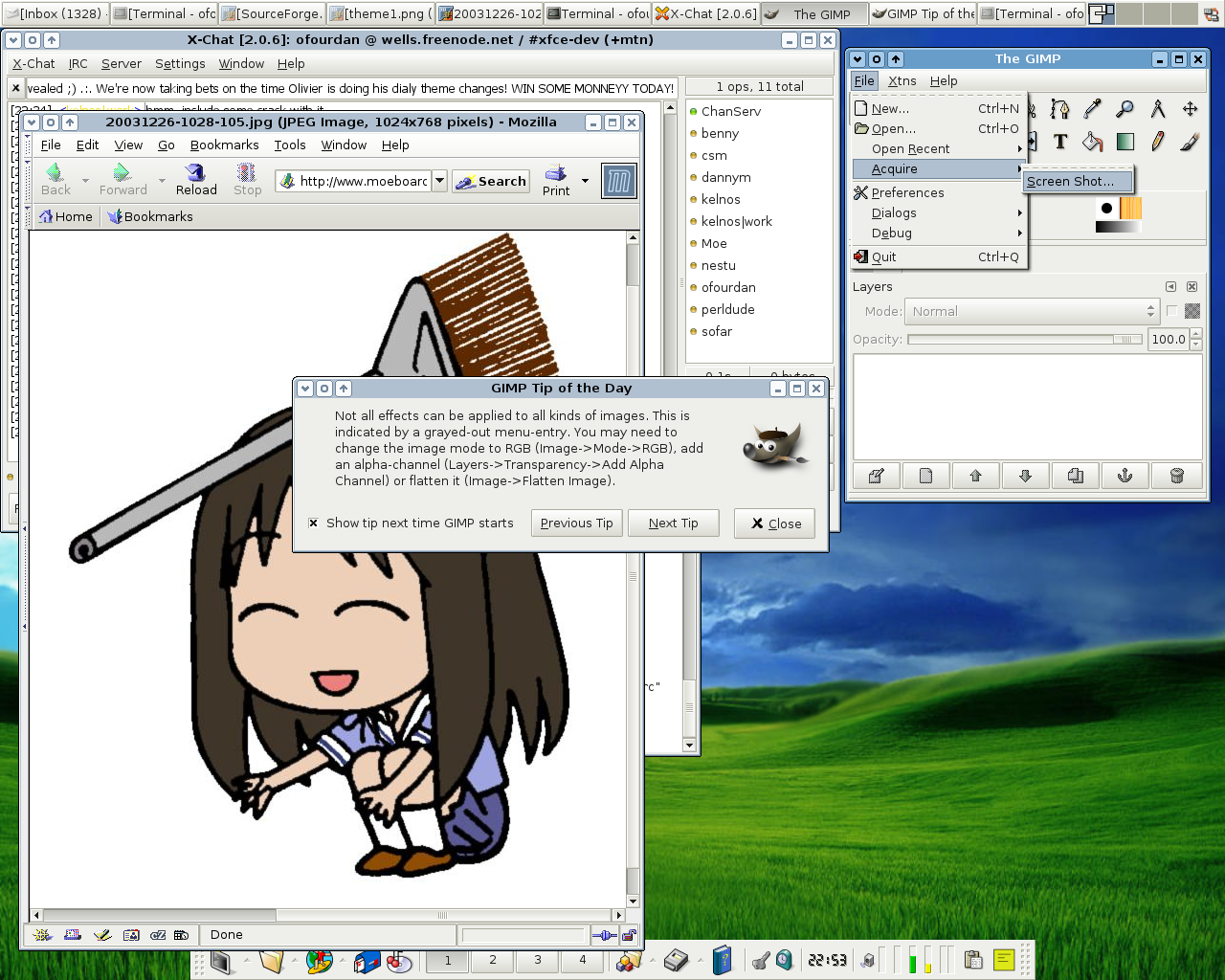This screenshot has width=1225, height=980.
Task: Select the Color Picker eyedropper tool
Action: tap(1092, 109)
